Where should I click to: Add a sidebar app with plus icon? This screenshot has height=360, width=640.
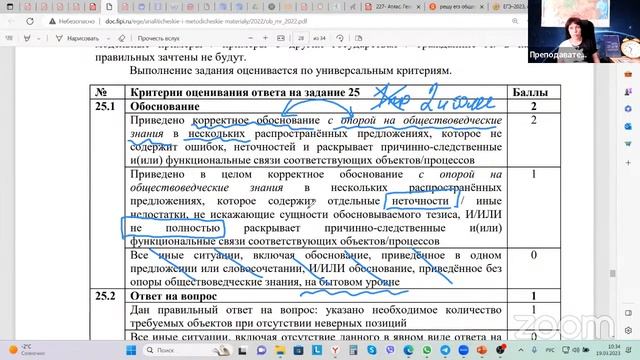628,162
